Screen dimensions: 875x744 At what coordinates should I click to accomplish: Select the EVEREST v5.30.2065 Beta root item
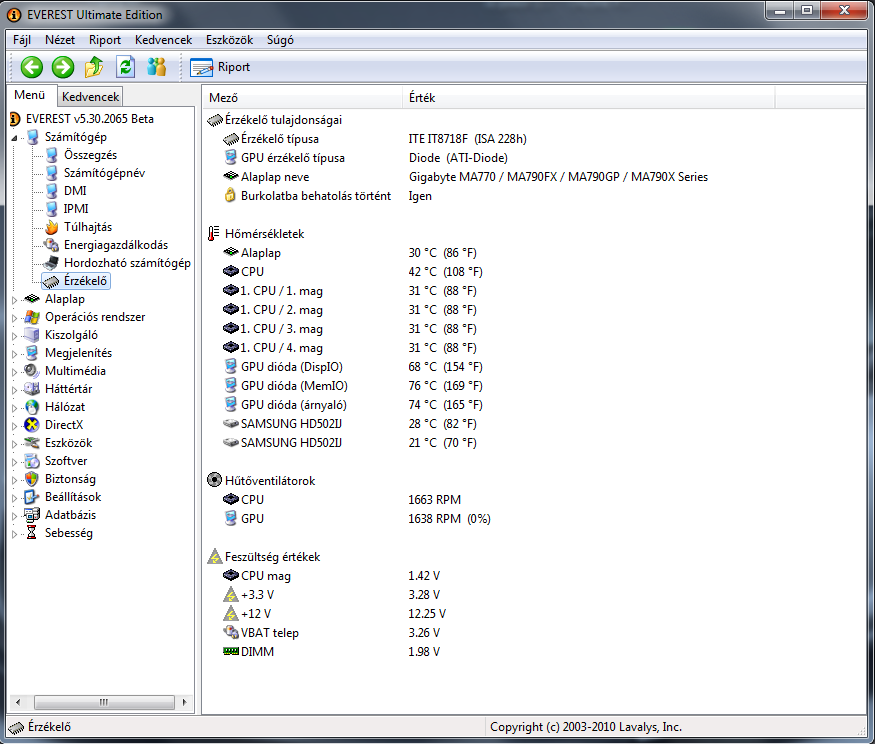(x=90, y=119)
